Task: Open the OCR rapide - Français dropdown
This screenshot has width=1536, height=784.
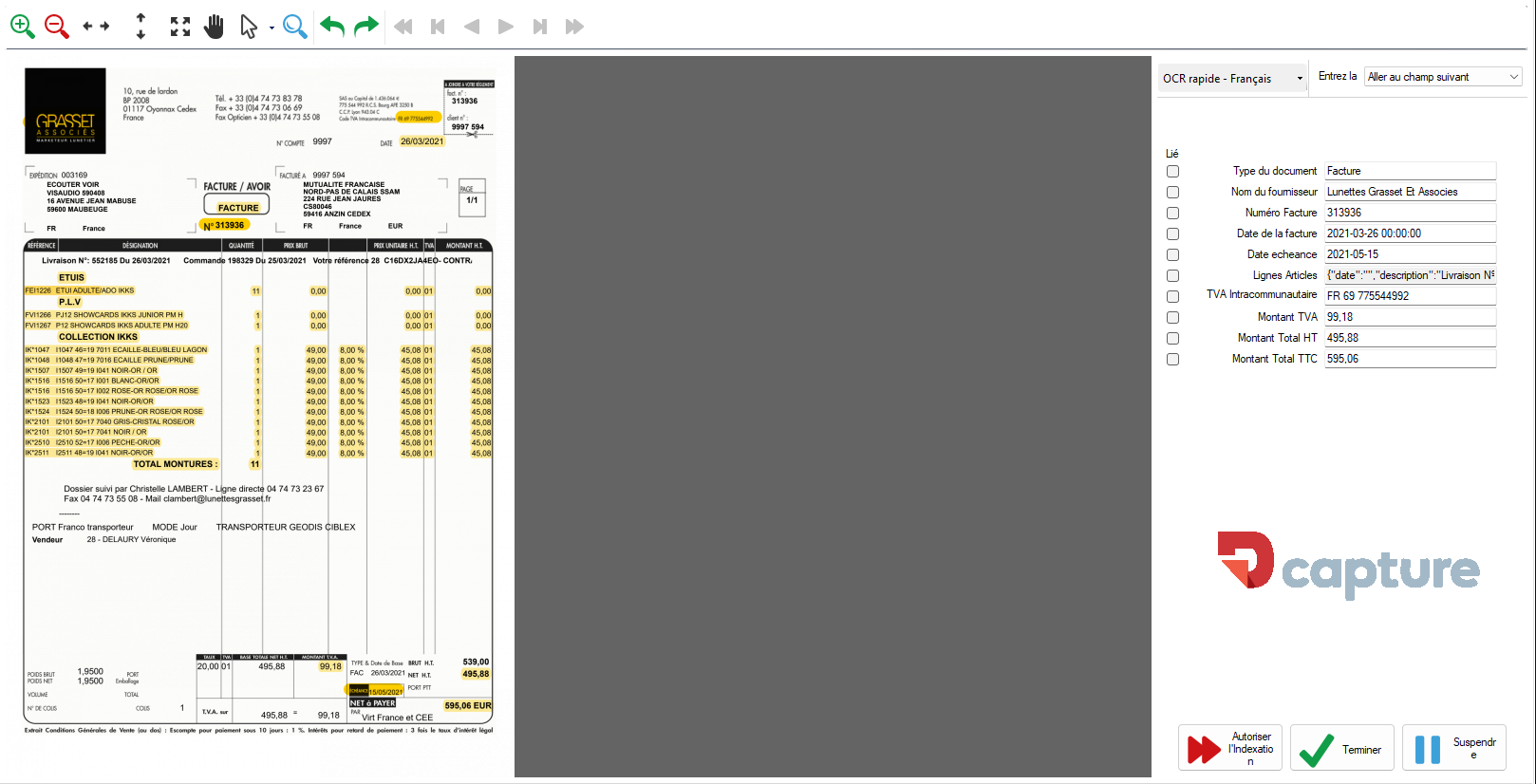Action: click(1233, 78)
